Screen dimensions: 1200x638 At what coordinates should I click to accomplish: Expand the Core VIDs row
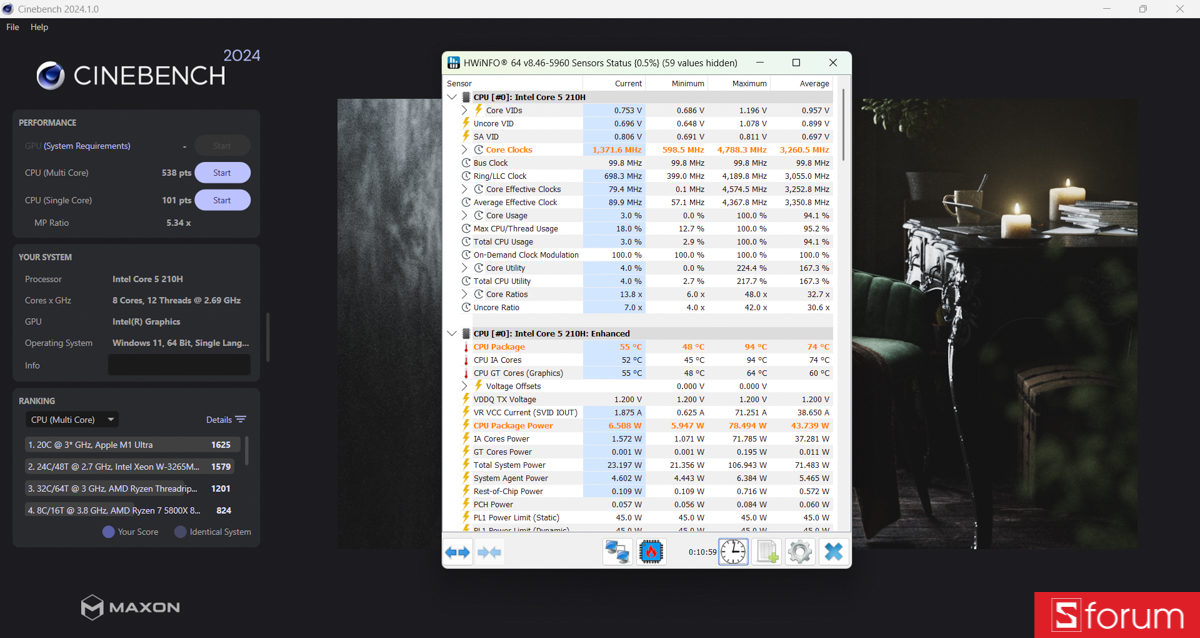coord(465,110)
